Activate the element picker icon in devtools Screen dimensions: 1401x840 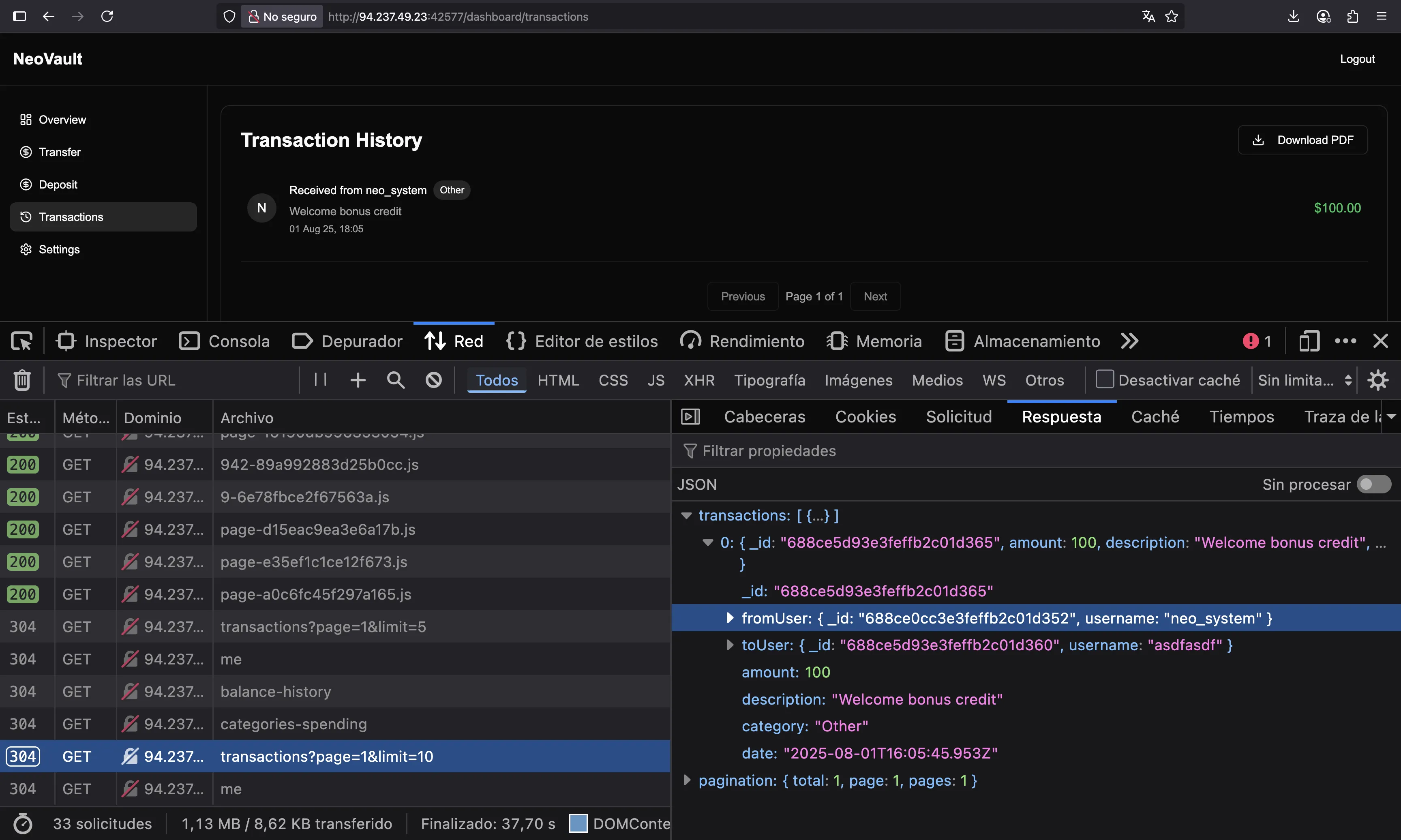click(x=21, y=341)
